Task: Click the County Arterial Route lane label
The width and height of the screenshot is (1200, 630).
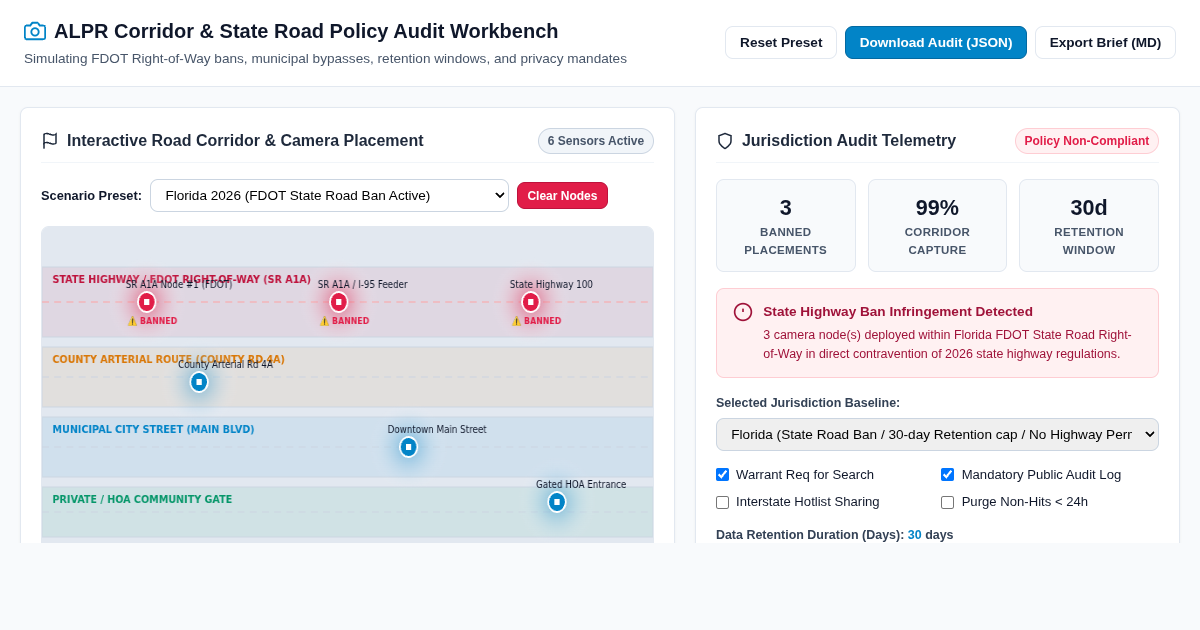Action: [x=168, y=360]
